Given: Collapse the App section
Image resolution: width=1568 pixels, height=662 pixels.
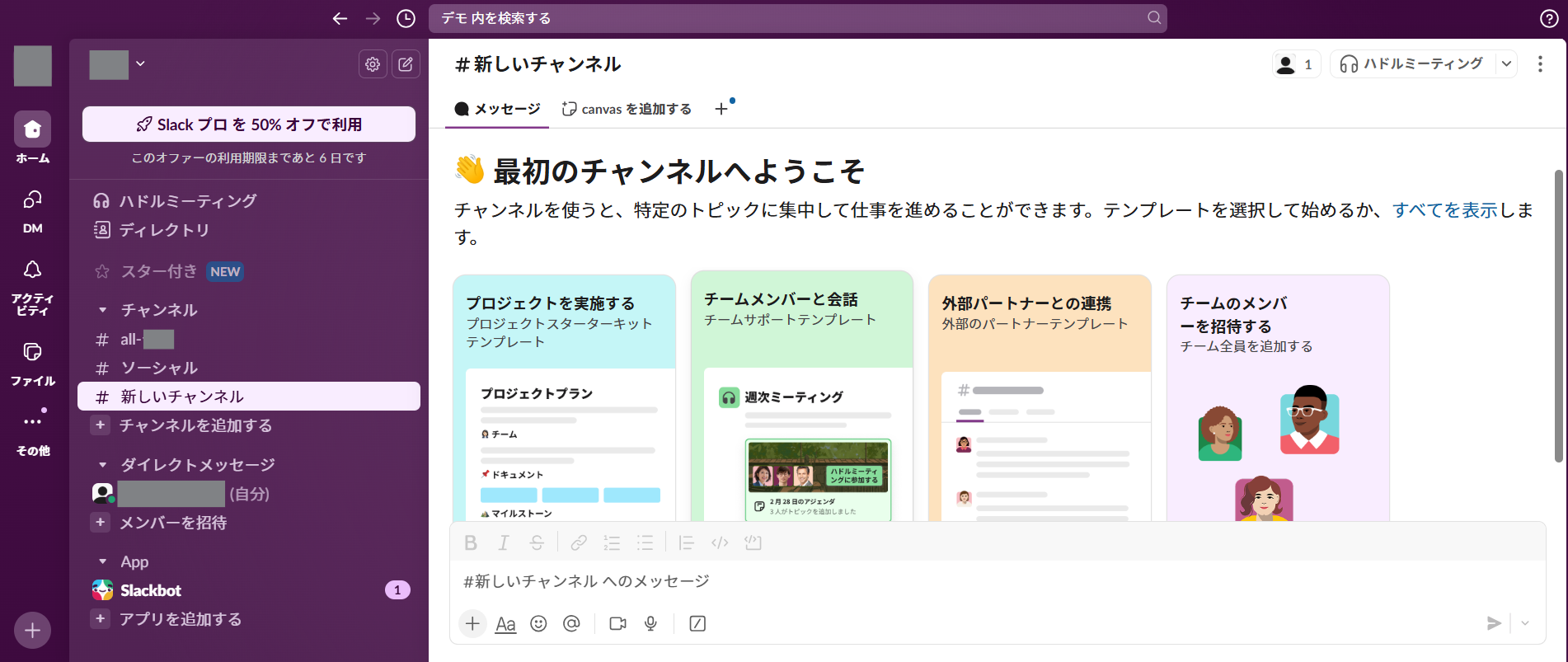Looking at the screenshot, I should tap(103, 561).
